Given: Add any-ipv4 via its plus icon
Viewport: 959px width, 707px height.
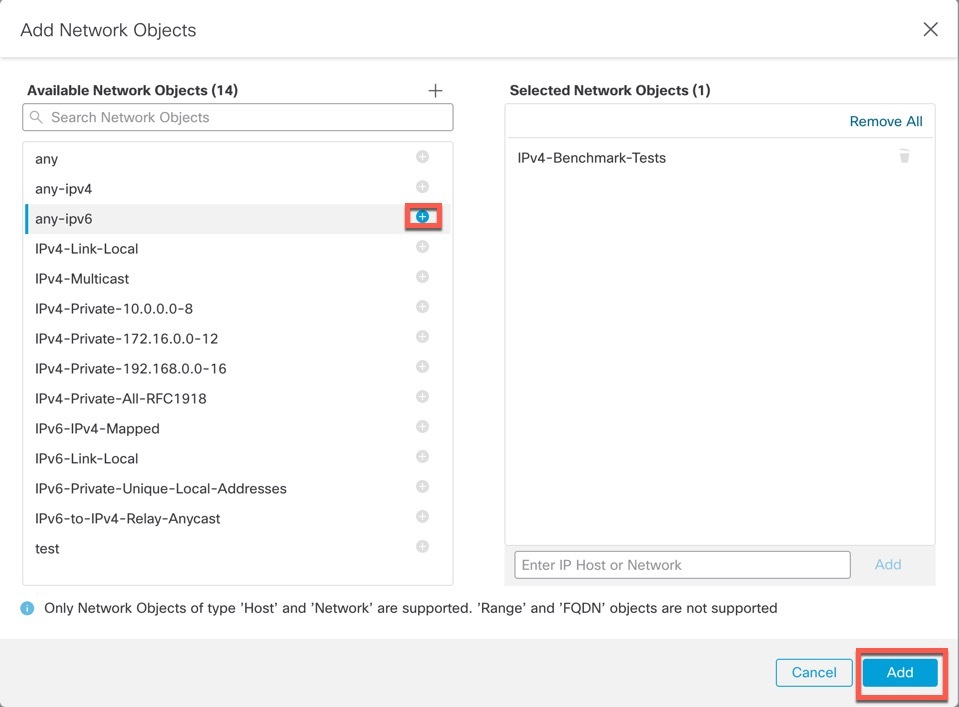Looking at the screenshot, I should tap(422, 187).
